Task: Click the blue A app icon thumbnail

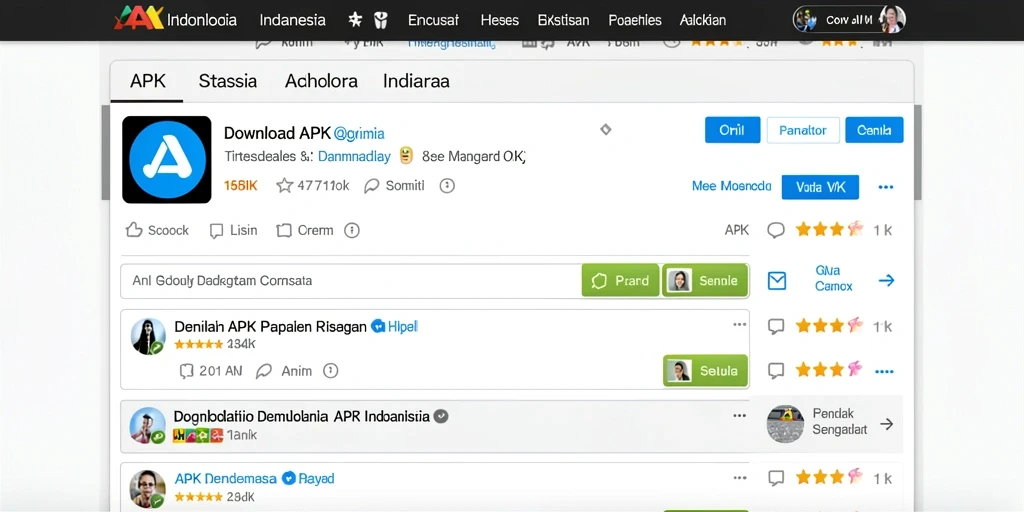Action: (167, 159)
